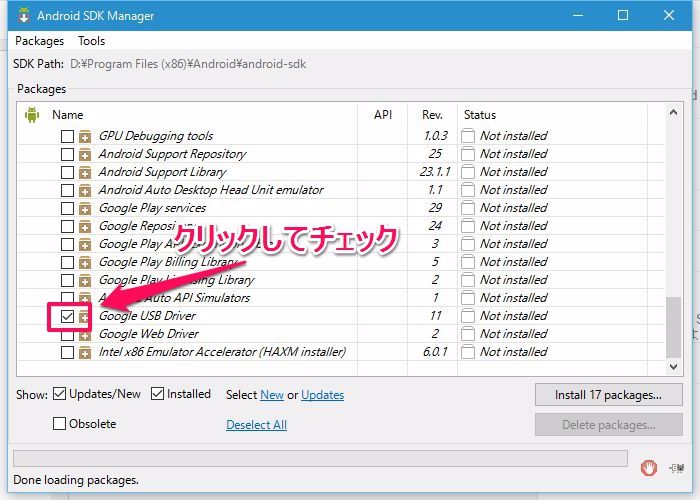700x500 pixels.
Task: Click status icon in Intel x86 Emulator Accelerator row
Action: [x=467, y=352]
